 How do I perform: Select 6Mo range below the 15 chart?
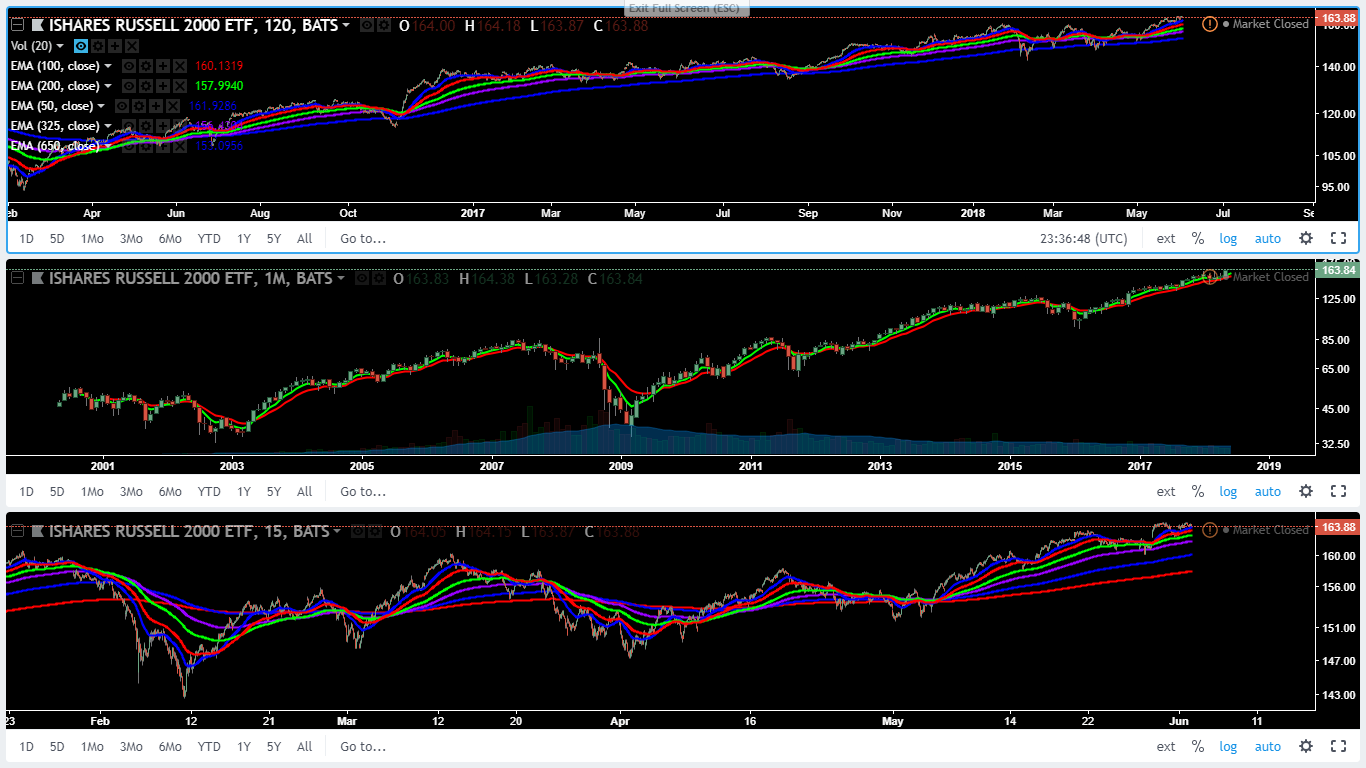click(x=170, y=746)
